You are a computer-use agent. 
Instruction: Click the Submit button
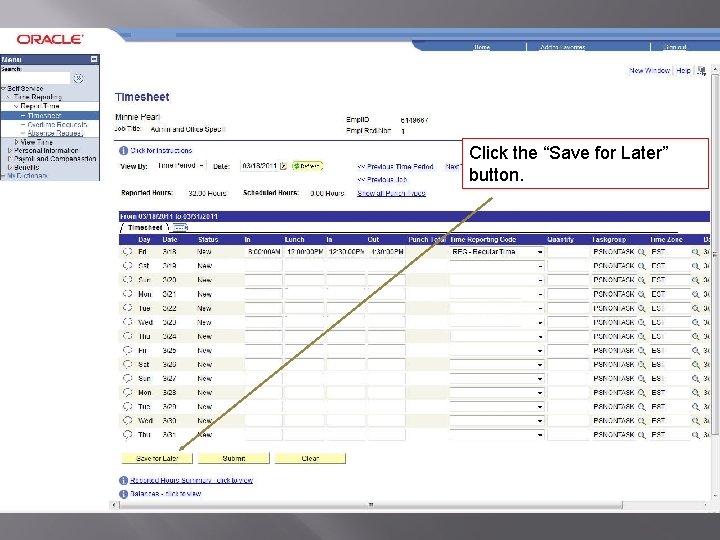(234, 458)
